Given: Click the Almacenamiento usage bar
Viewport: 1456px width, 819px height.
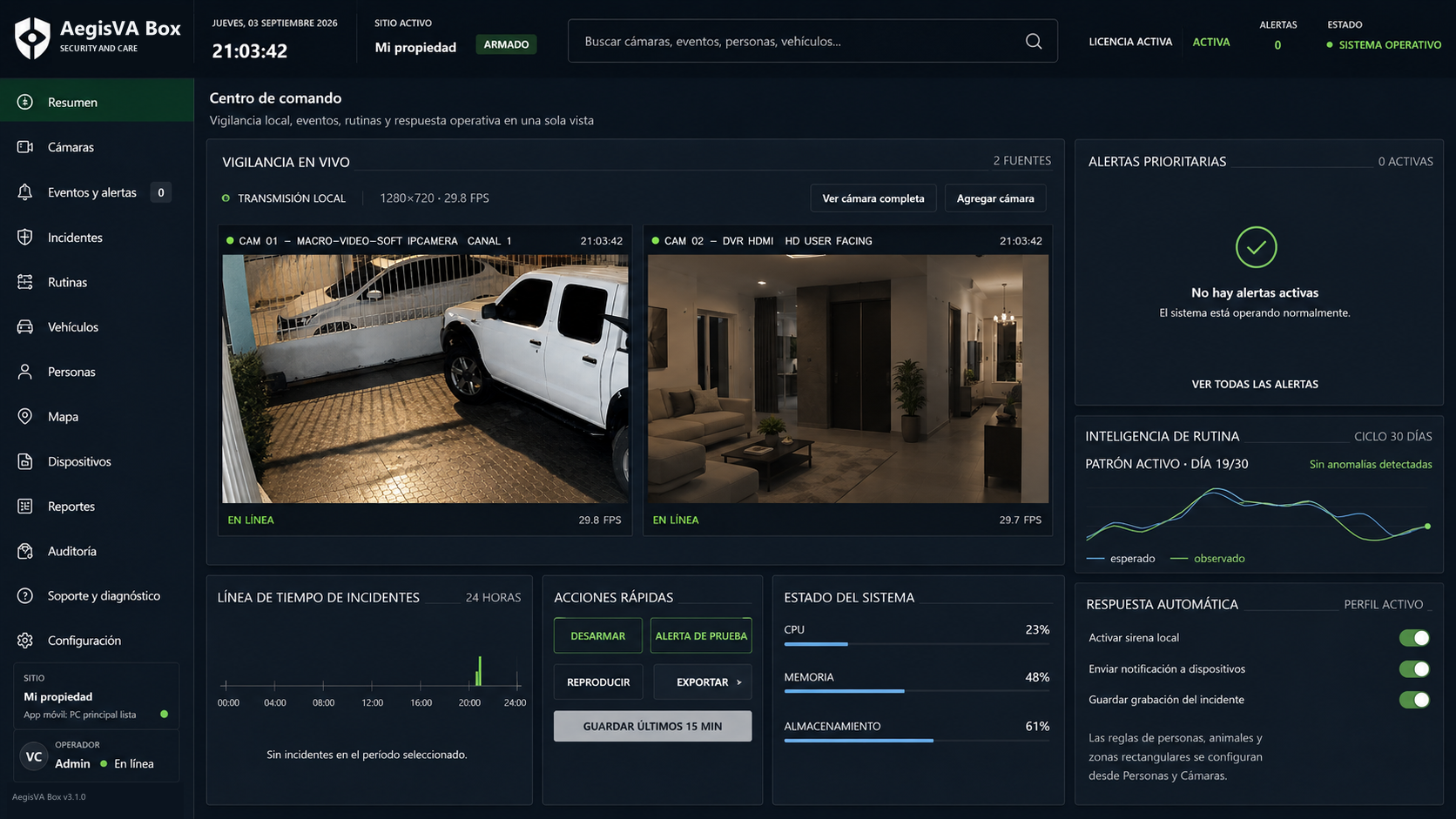Looking at the screenshot, I should tap(916, 741).
